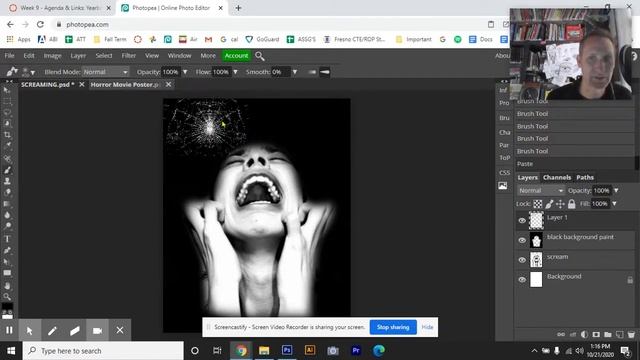Image resolution: width=640 pixels, height=360 pixels.
Task: Open the brush picker dropdown
Action: click(28, 72)
